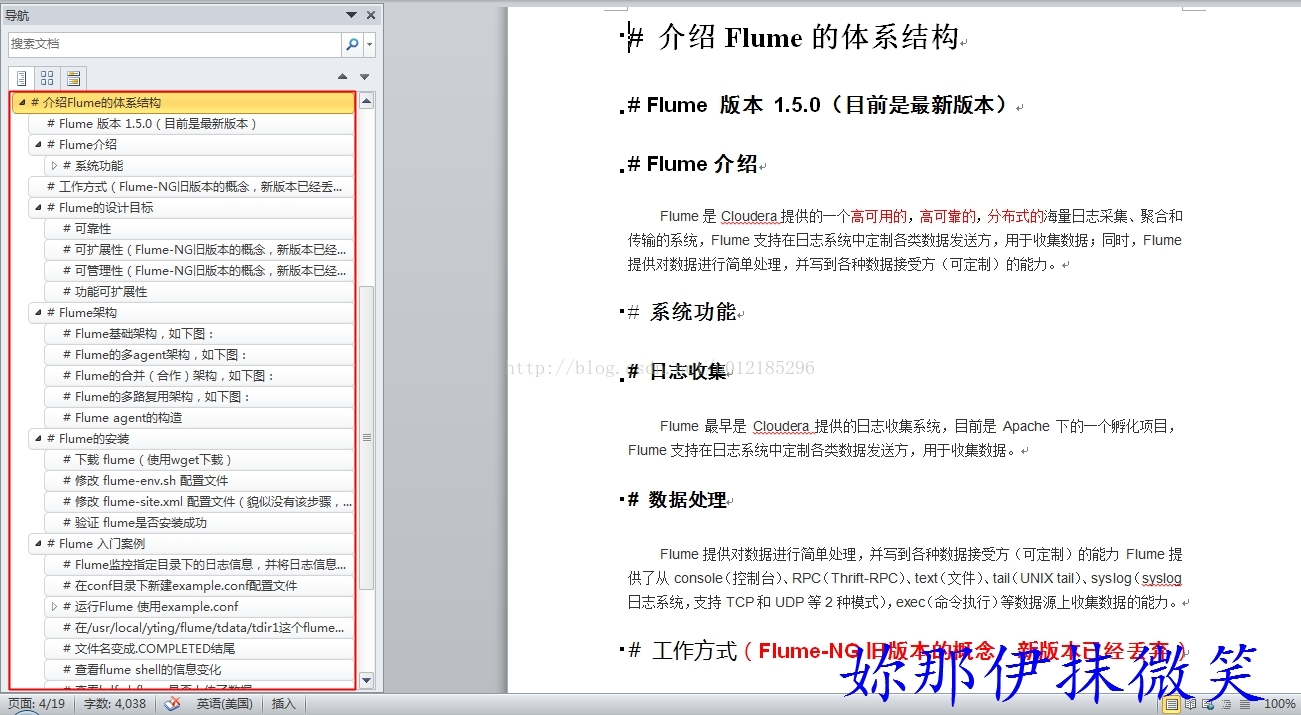1301x715 pixels.
Task: Select Flume的多路复用架构 heading
Action: point(200,397)
